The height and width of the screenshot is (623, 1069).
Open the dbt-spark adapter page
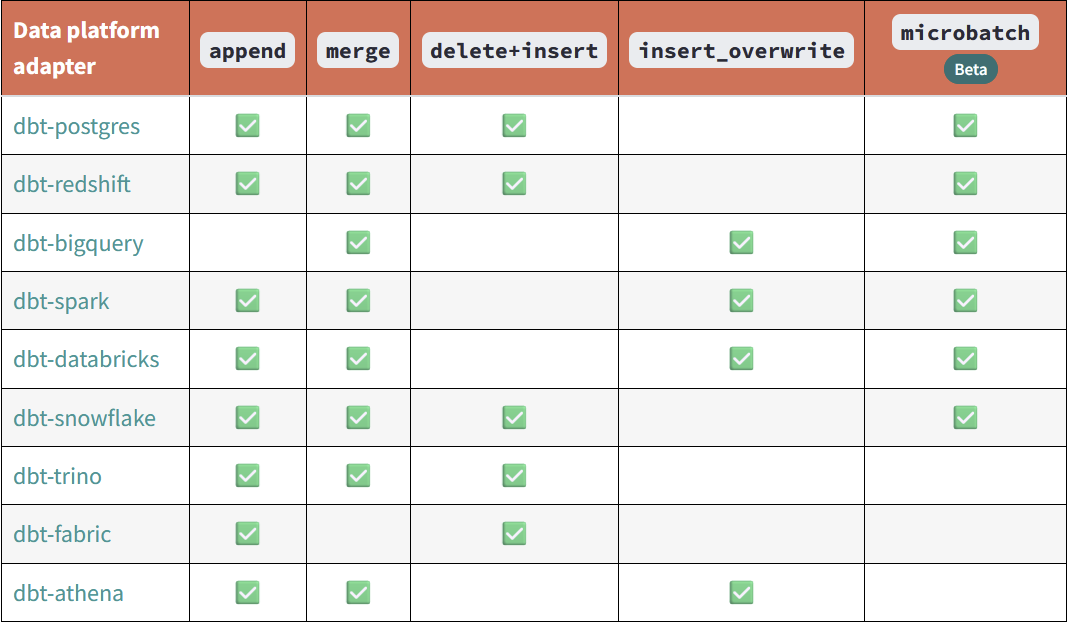point(61,301)
